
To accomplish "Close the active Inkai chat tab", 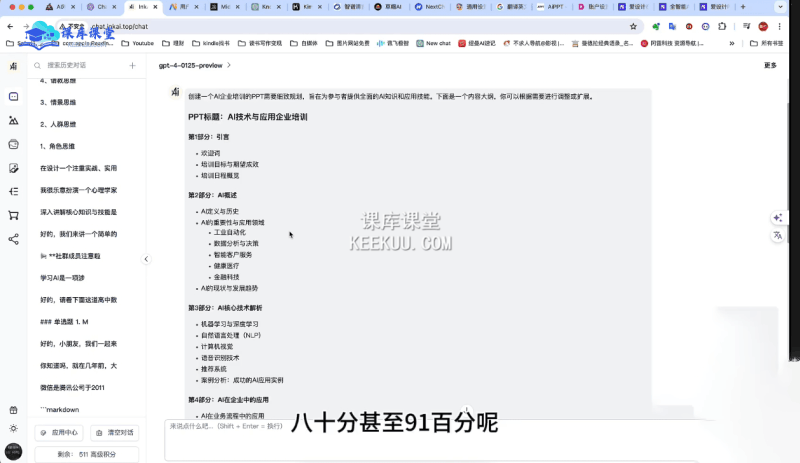I will [x=155, y=7].
